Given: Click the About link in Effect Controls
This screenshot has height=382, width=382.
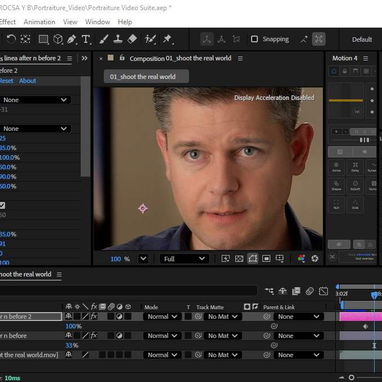Looking at the screenshot, I should 27,81.
